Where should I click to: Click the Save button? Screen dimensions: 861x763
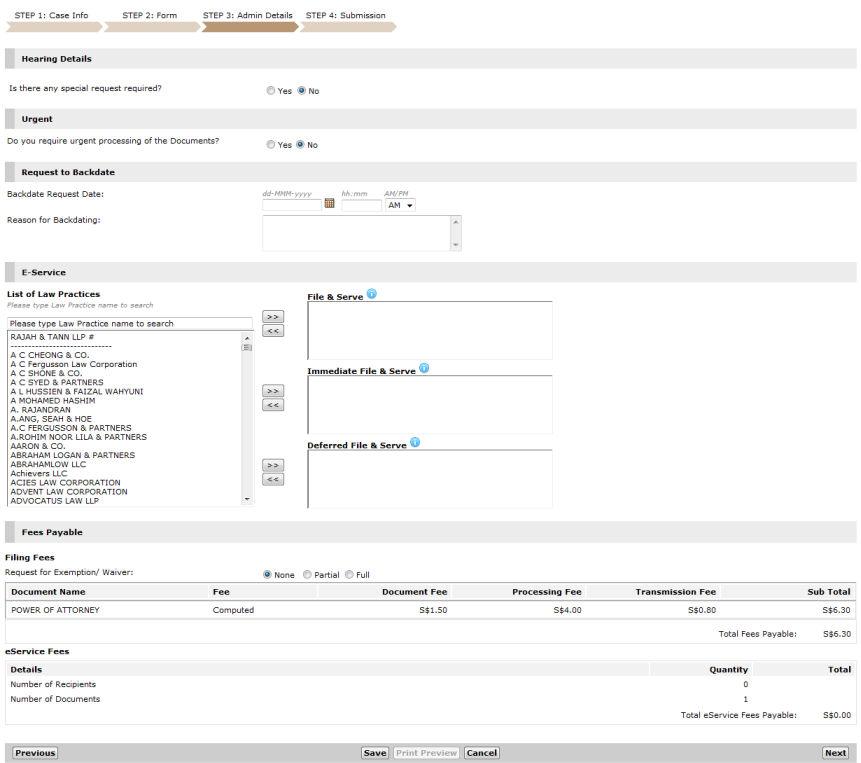point(374,753)
